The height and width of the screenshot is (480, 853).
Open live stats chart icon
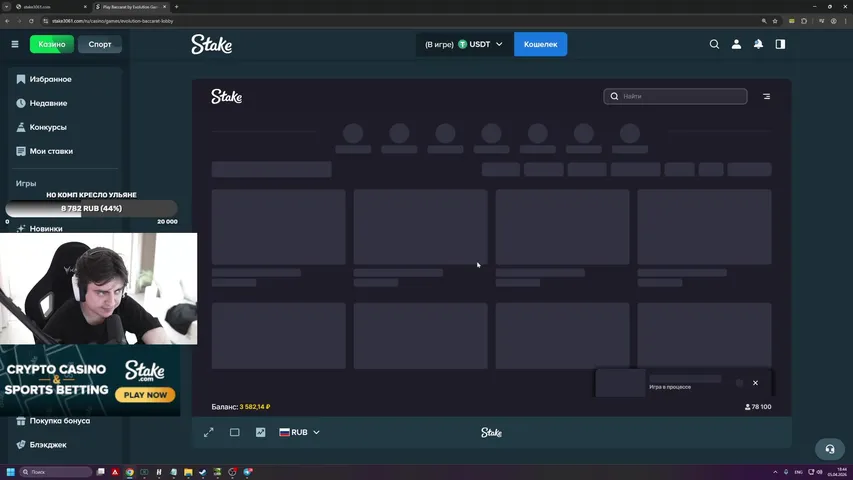pyautogui.click(x=261, y=433)
